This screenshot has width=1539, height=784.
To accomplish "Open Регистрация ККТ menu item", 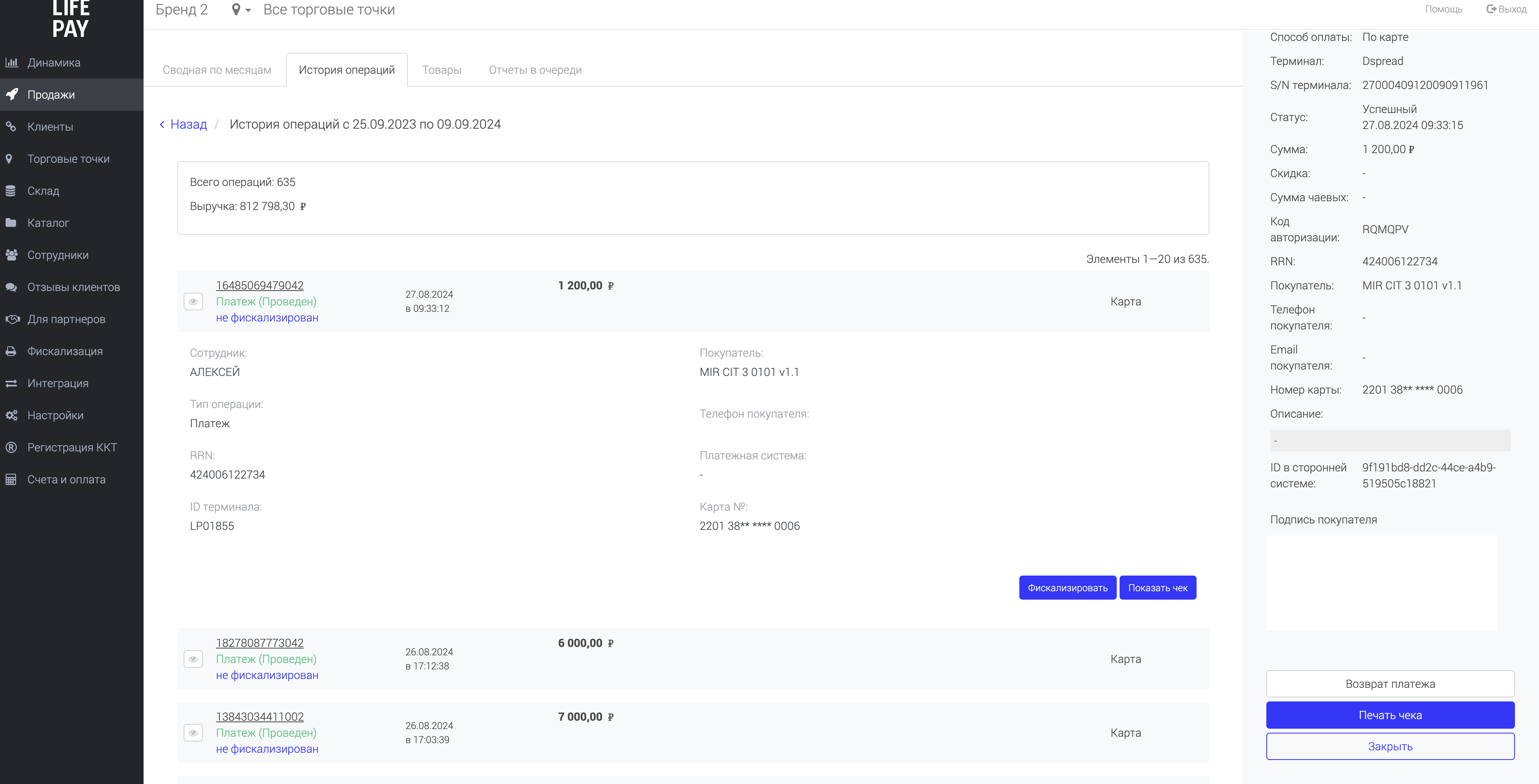I will (x=72, y=447).
